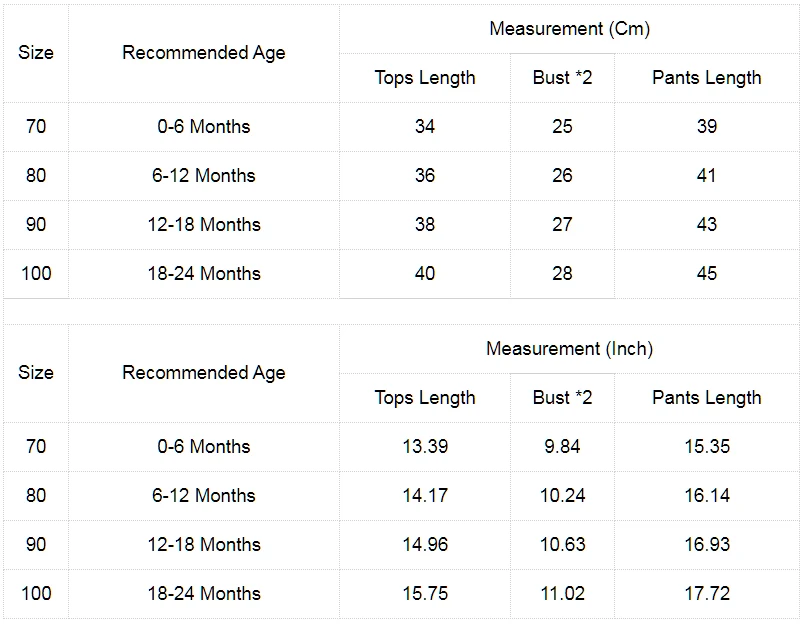This screenshot has height=624, width=806.
Task: Click the bust value 10.24
Action: click(562, 495)
